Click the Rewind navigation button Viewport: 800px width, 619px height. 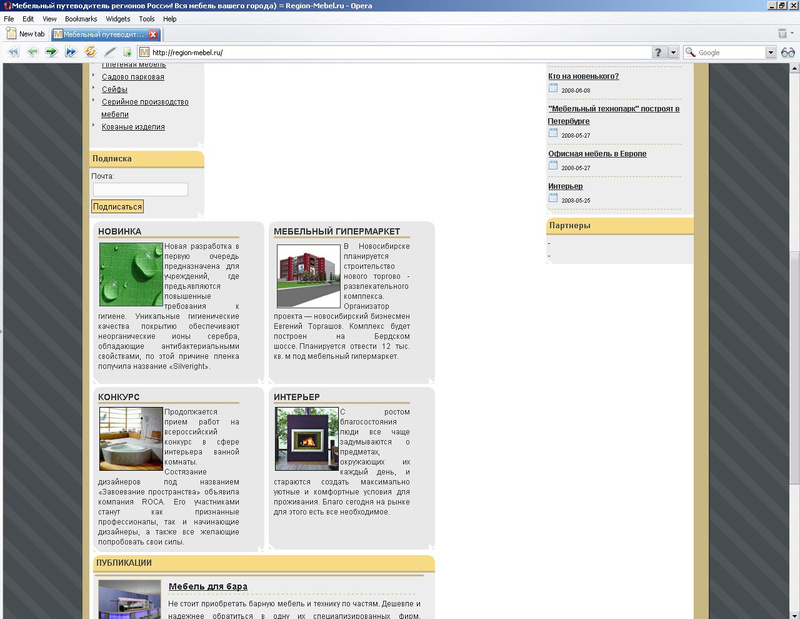point(13,52)
